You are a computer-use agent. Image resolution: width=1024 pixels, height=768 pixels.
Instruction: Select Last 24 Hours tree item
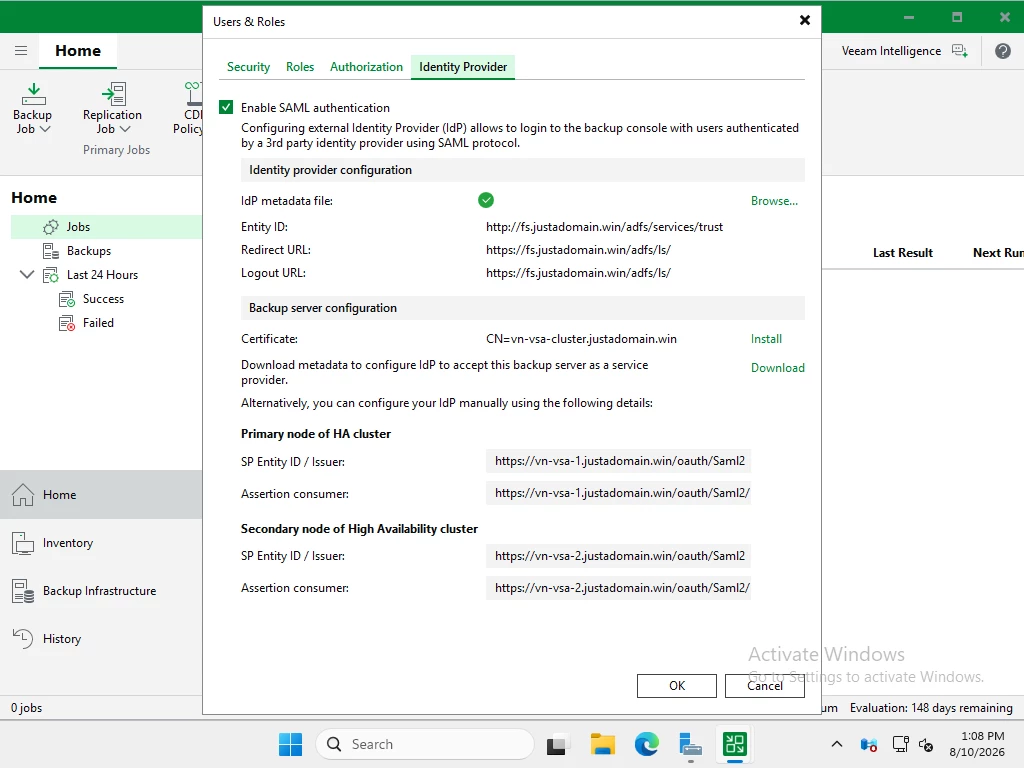pyautogui.click(x=103, y=275)
